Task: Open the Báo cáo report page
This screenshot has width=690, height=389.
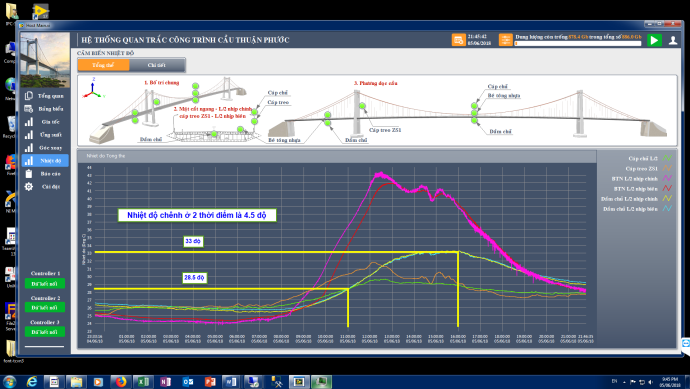Action: [45, 174]
